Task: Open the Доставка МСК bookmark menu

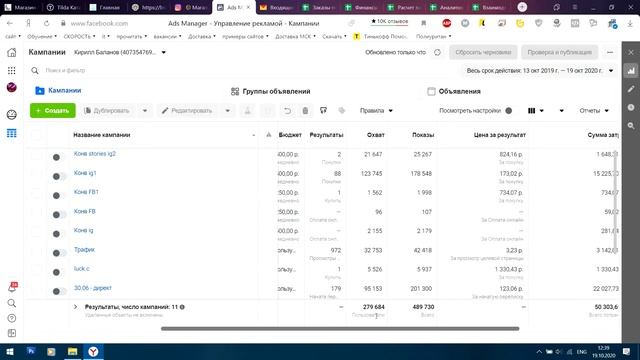Action: [x=295, y=36]
